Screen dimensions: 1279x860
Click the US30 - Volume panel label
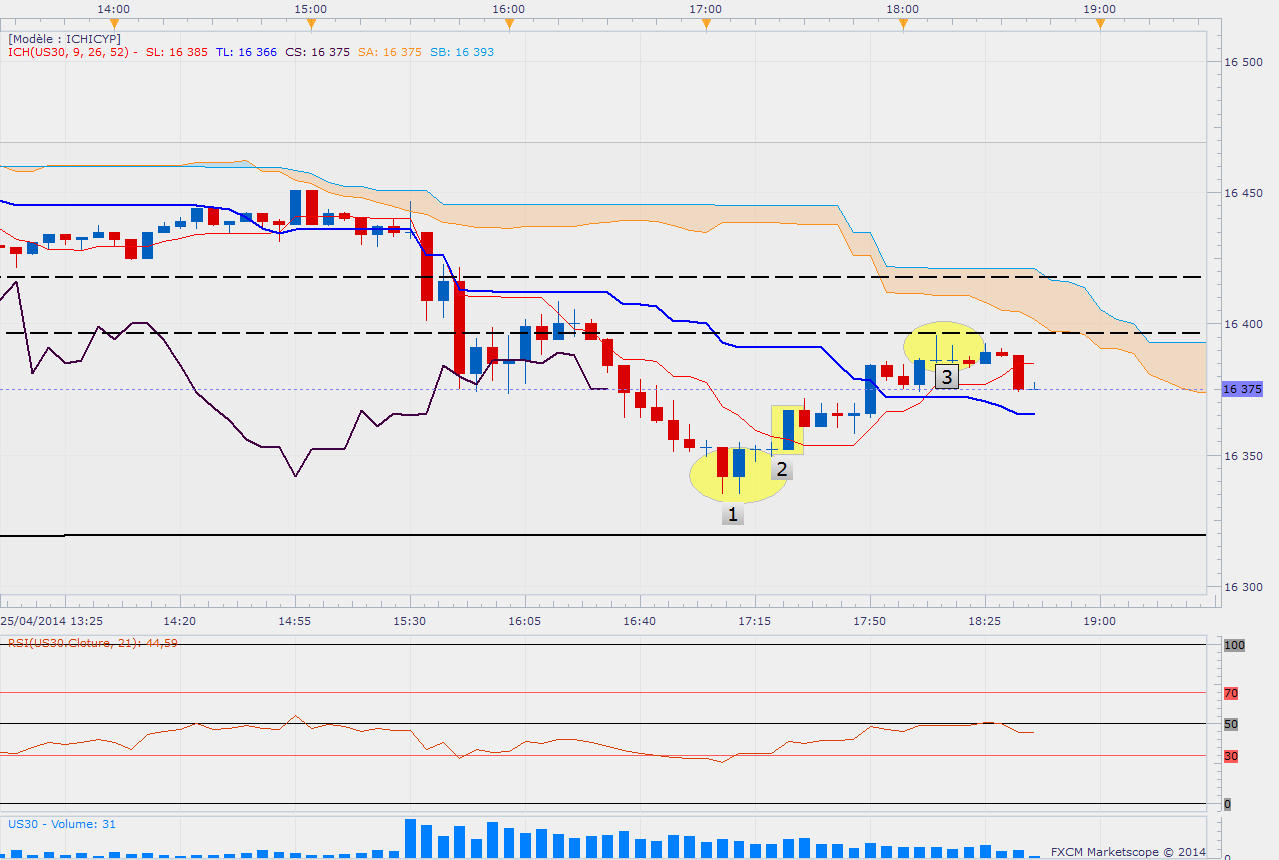tap(61, 824)
